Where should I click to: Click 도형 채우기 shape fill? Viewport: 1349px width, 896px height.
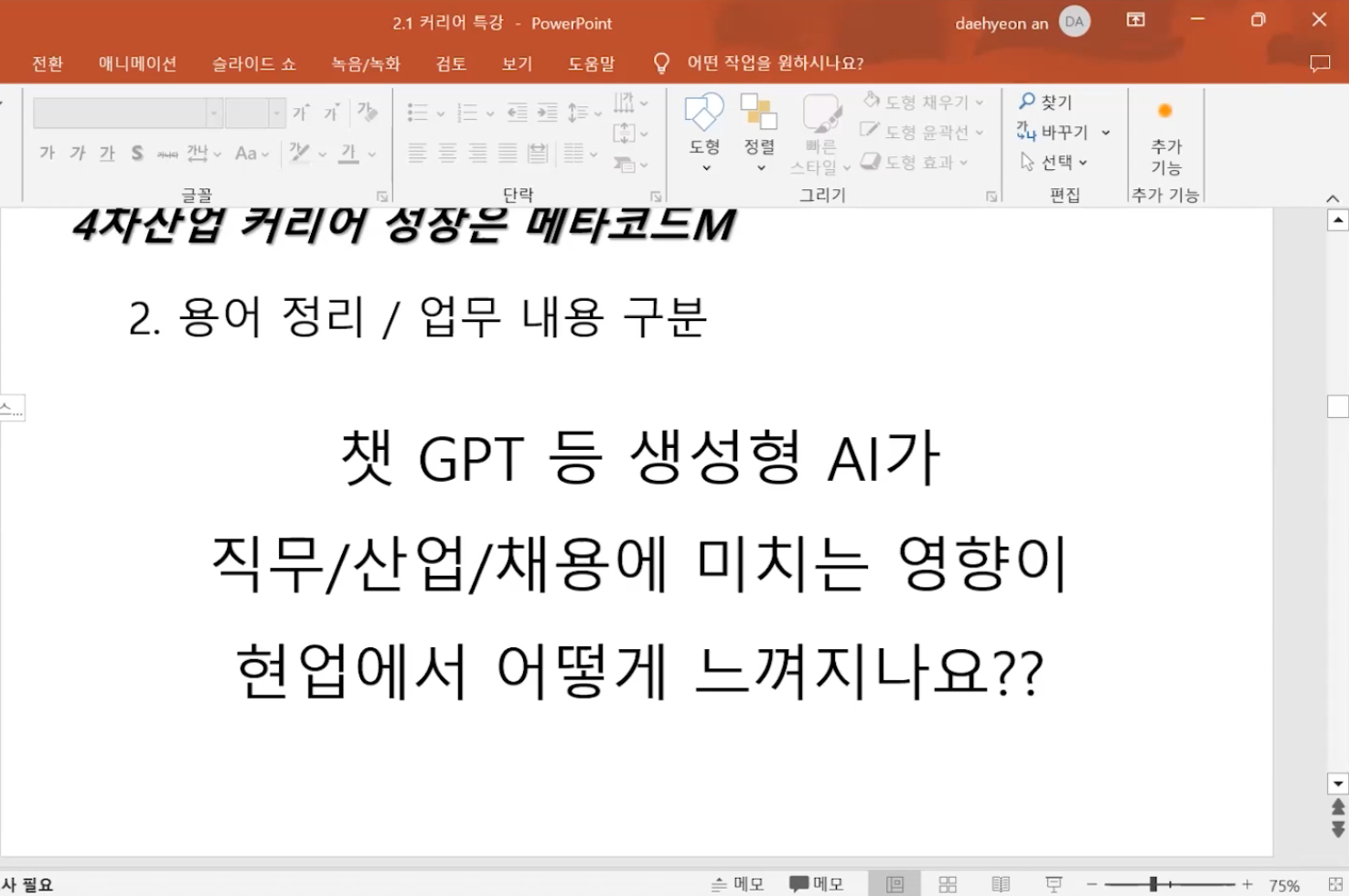[924, 101]
